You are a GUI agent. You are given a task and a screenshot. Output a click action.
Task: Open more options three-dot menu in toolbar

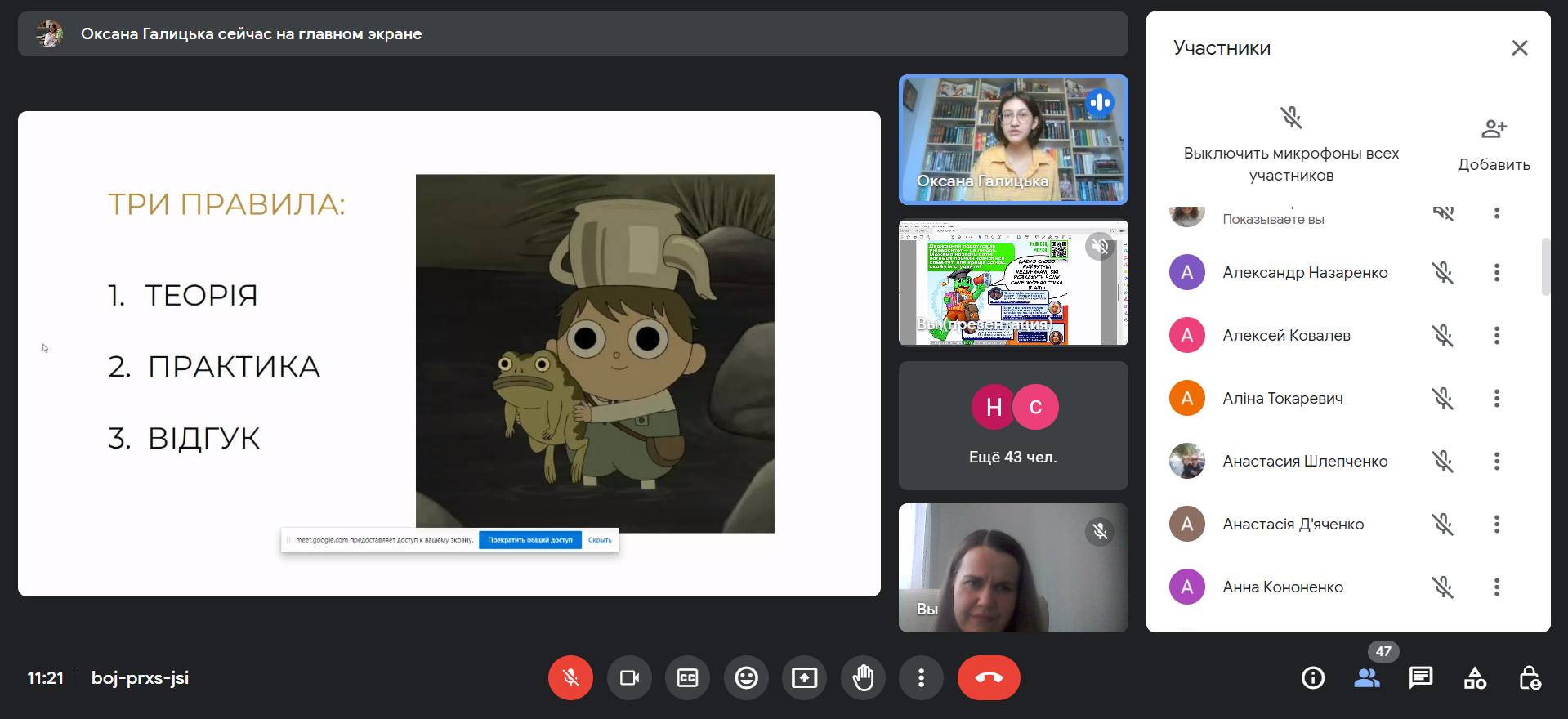[921, 677]
